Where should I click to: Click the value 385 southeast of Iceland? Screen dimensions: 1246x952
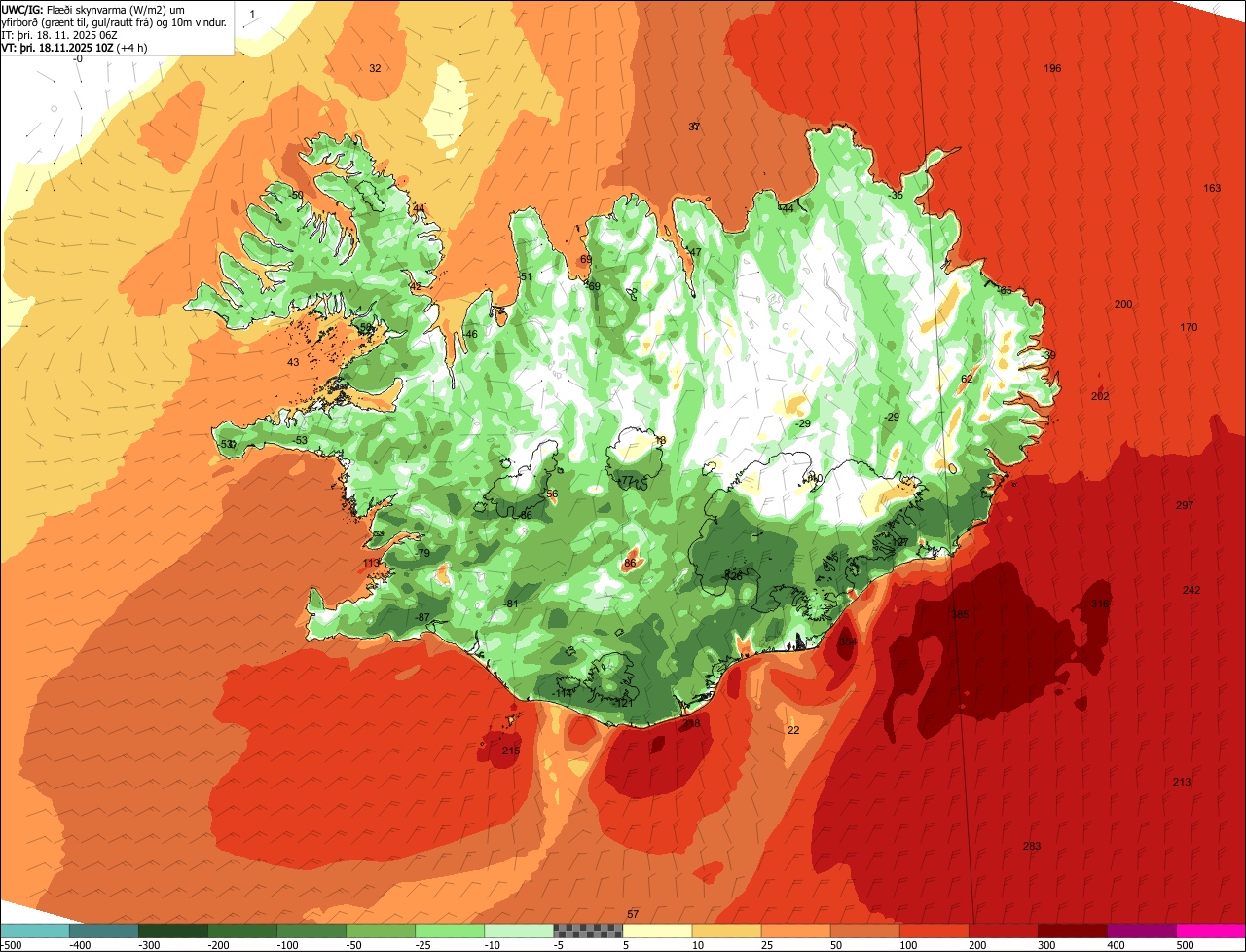(x=960, y=614)
